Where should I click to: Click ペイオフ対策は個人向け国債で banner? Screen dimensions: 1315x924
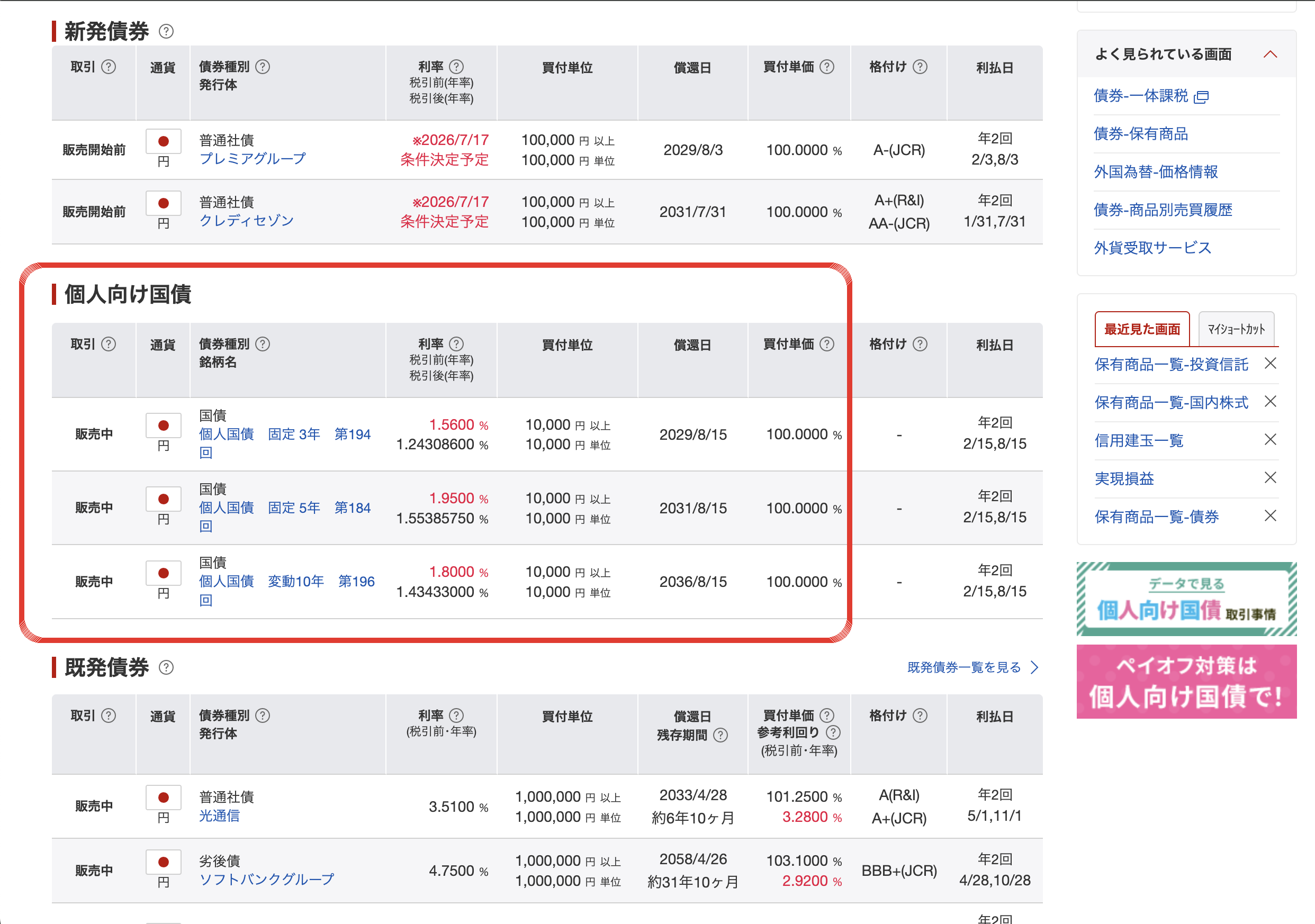(1186, 682)
